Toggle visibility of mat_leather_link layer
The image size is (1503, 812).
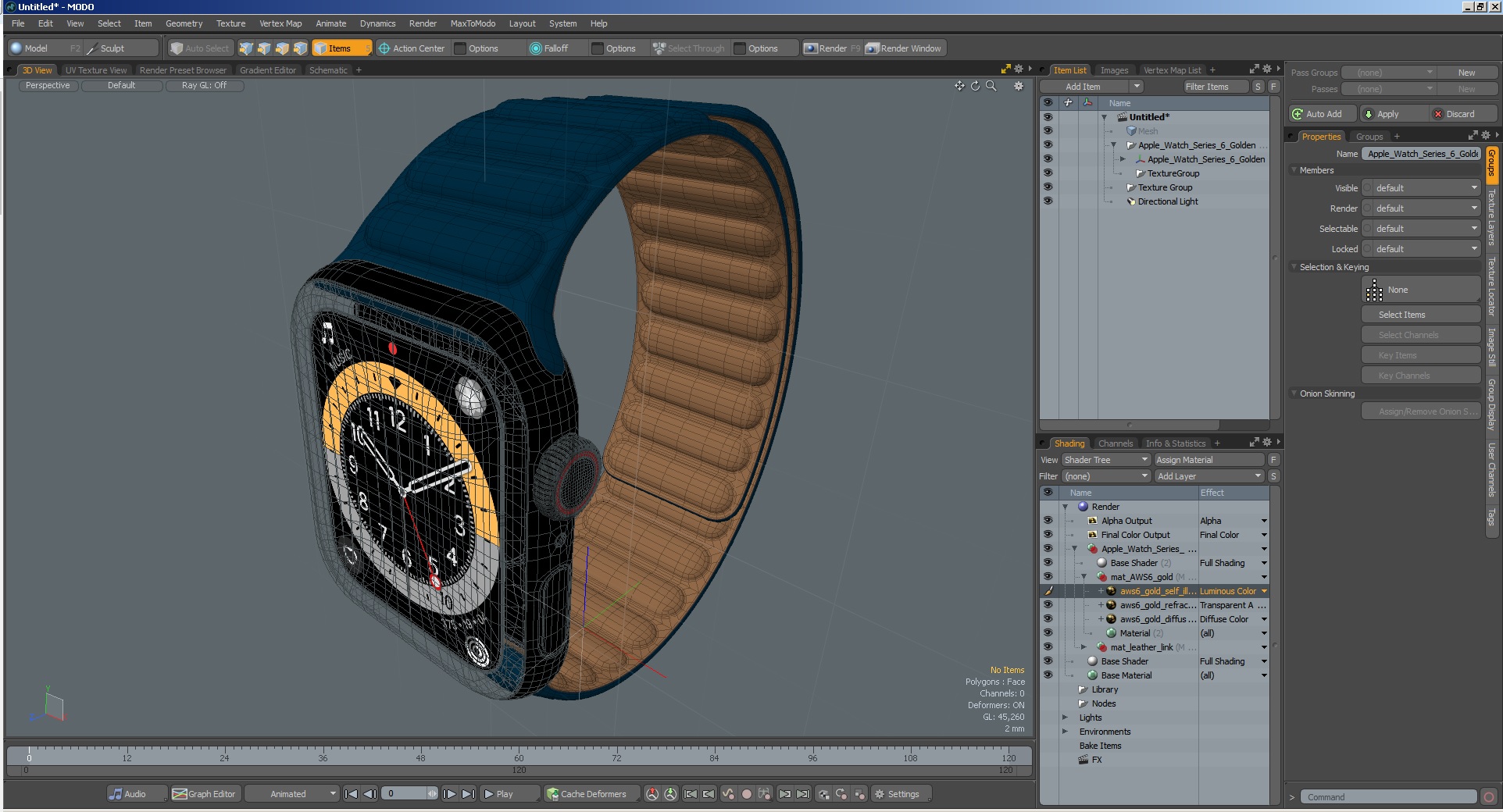coord(1048,647)
